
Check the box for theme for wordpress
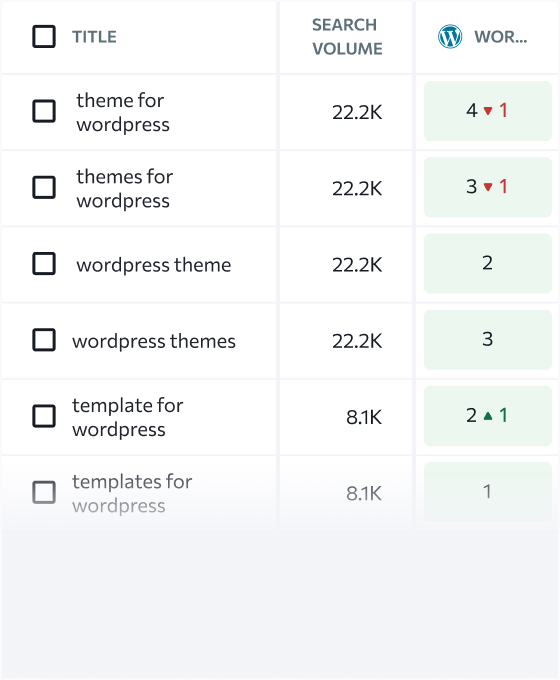pyautogui.click(x=44, y=111)
